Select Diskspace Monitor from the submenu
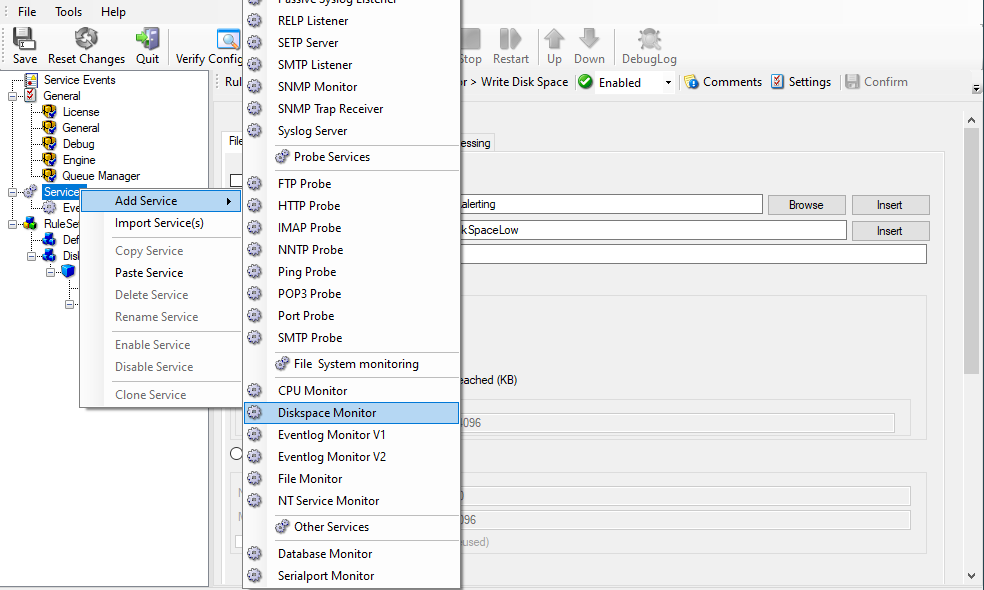 click(x=327, y=413)
